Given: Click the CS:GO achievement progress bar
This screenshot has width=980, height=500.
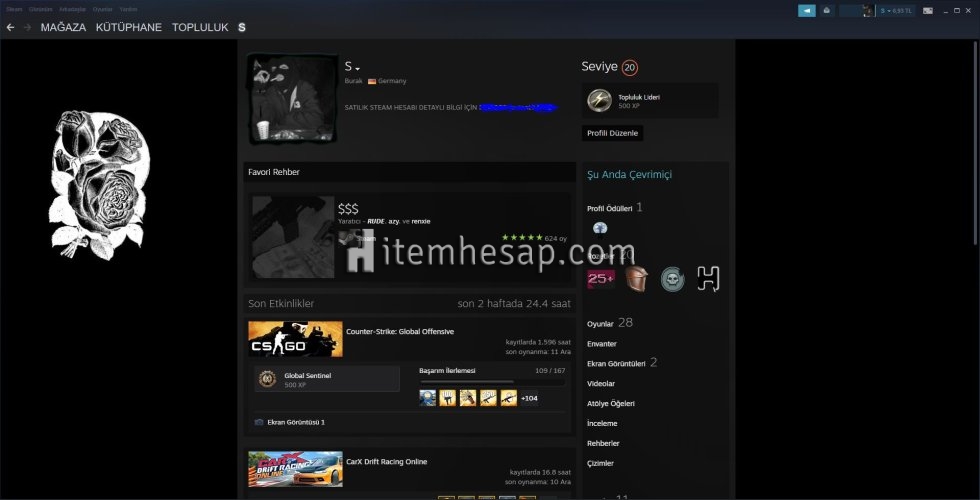Looking at the screenshot, I should click(x=491, y=382).
